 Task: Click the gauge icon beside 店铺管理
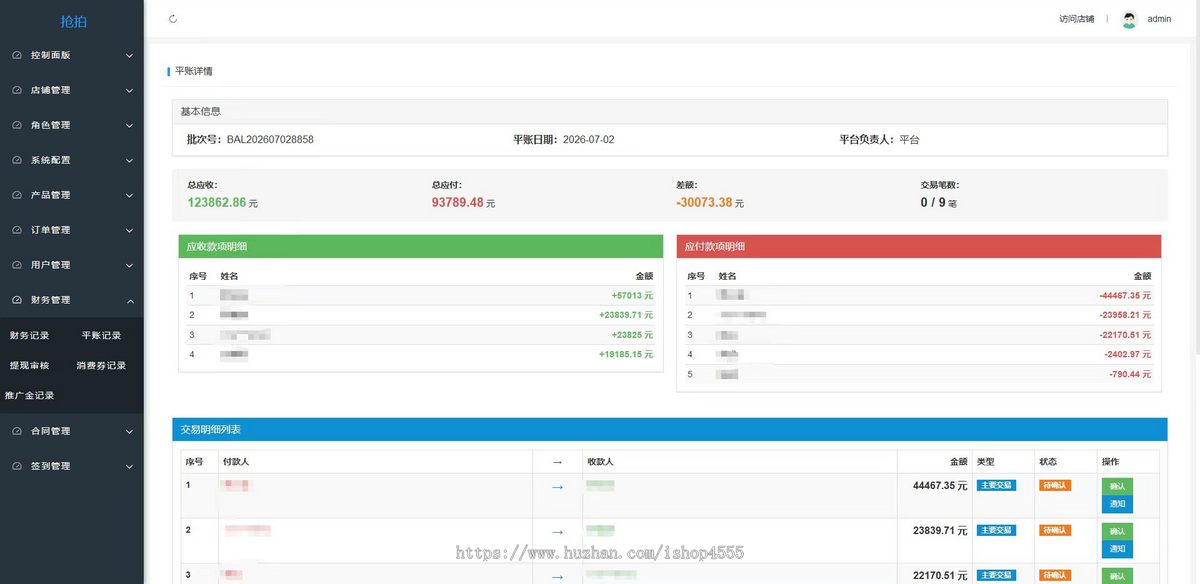click(17, 90)
